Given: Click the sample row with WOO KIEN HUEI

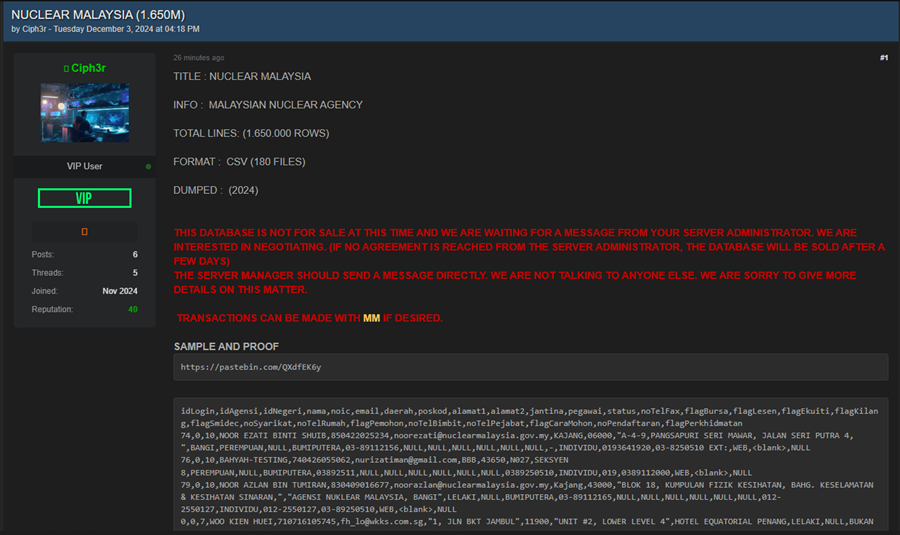Looking at the screenshot, I should [527, 521].
